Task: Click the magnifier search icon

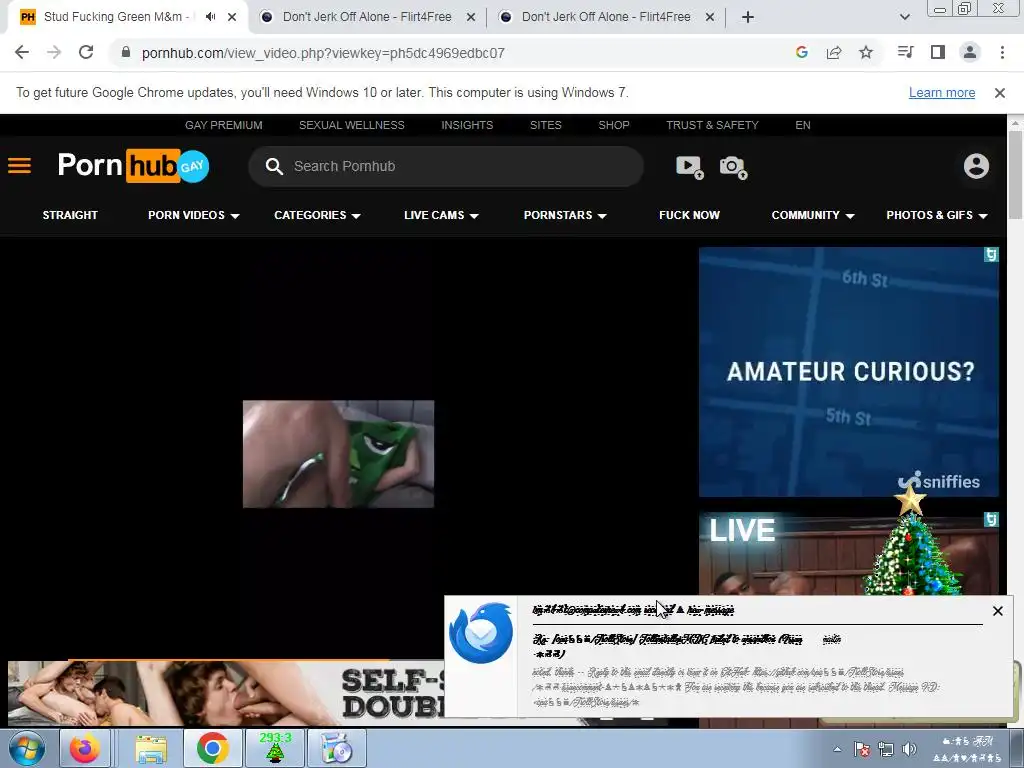Action: pos(274,167)
